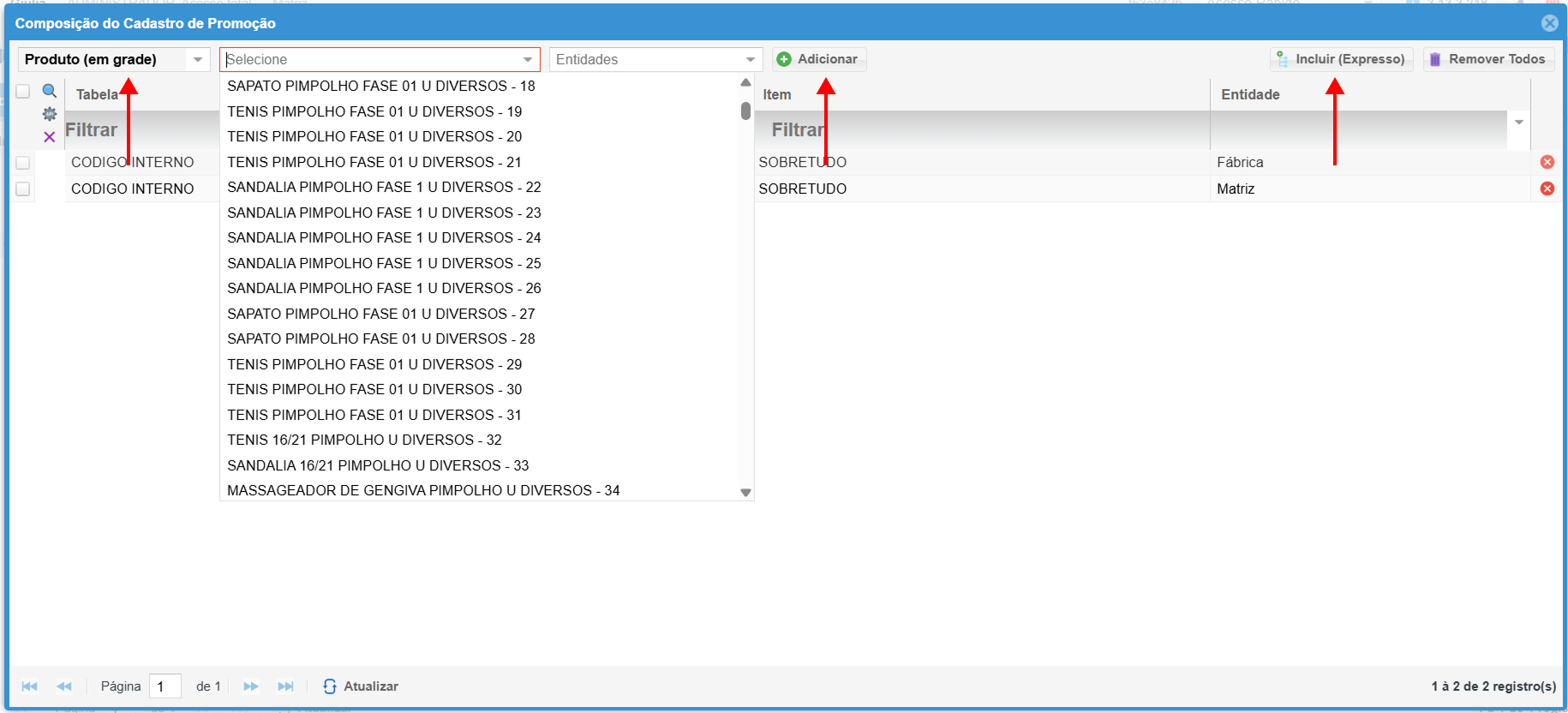This screenshot has width=1568, height=713.
Task: Open the Entidade column filter dropdown arrow
Action: tap(1518, 123)
